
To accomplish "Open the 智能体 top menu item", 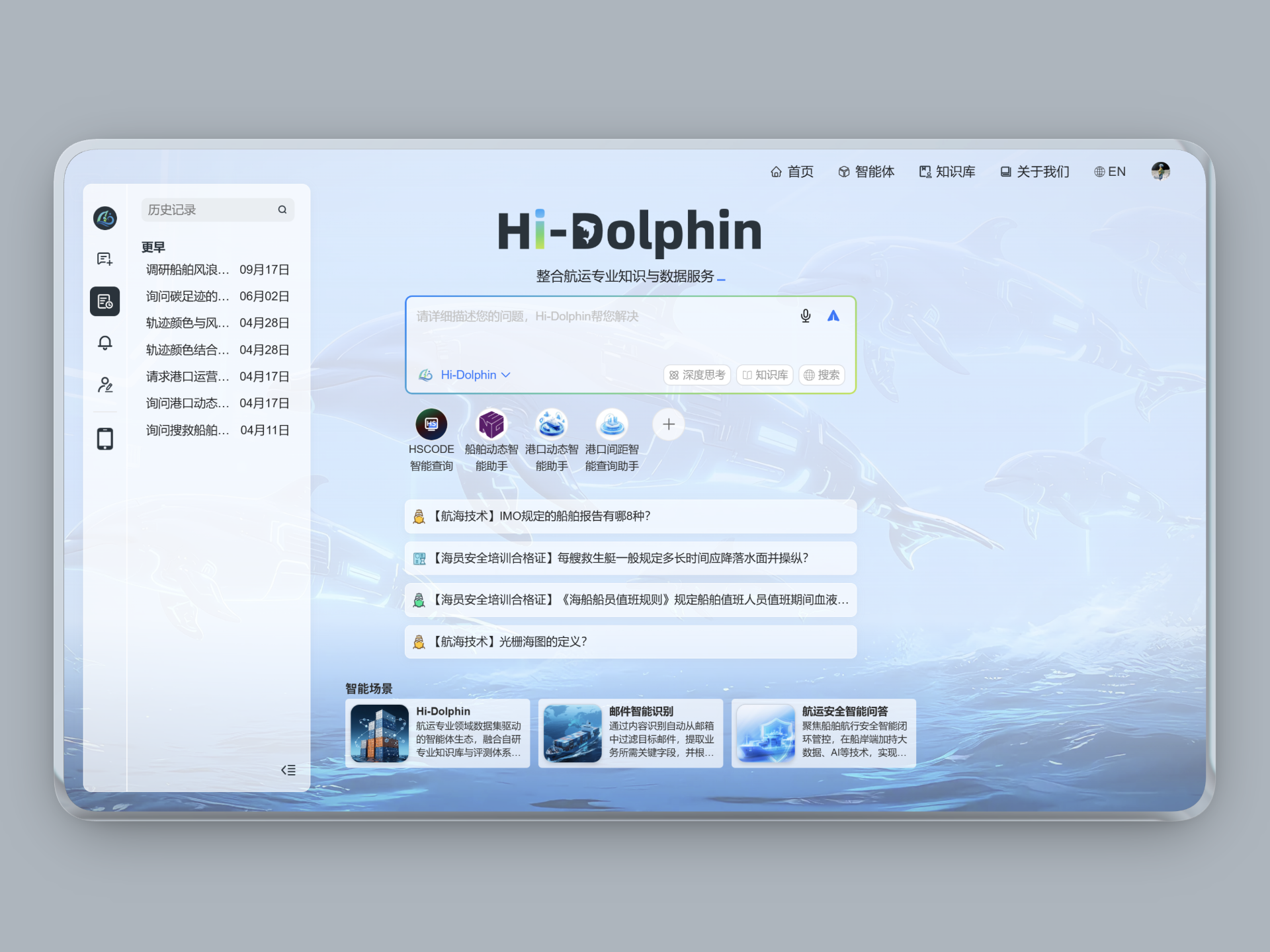I will click(866, 172).
